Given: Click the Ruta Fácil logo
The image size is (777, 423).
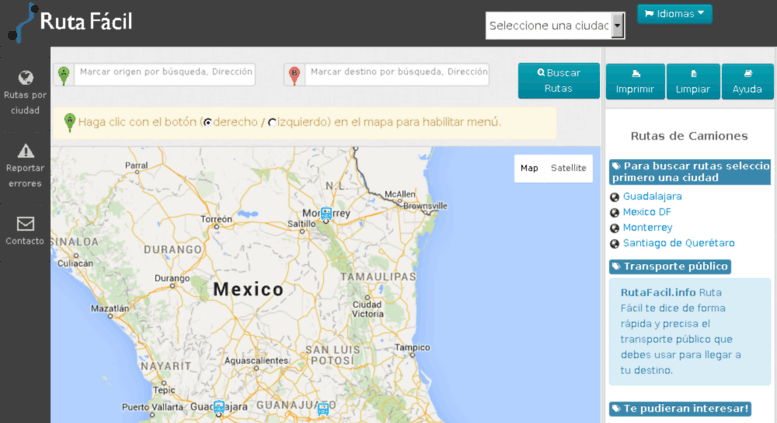Looking at the screenshot, I should click(70, 22).
